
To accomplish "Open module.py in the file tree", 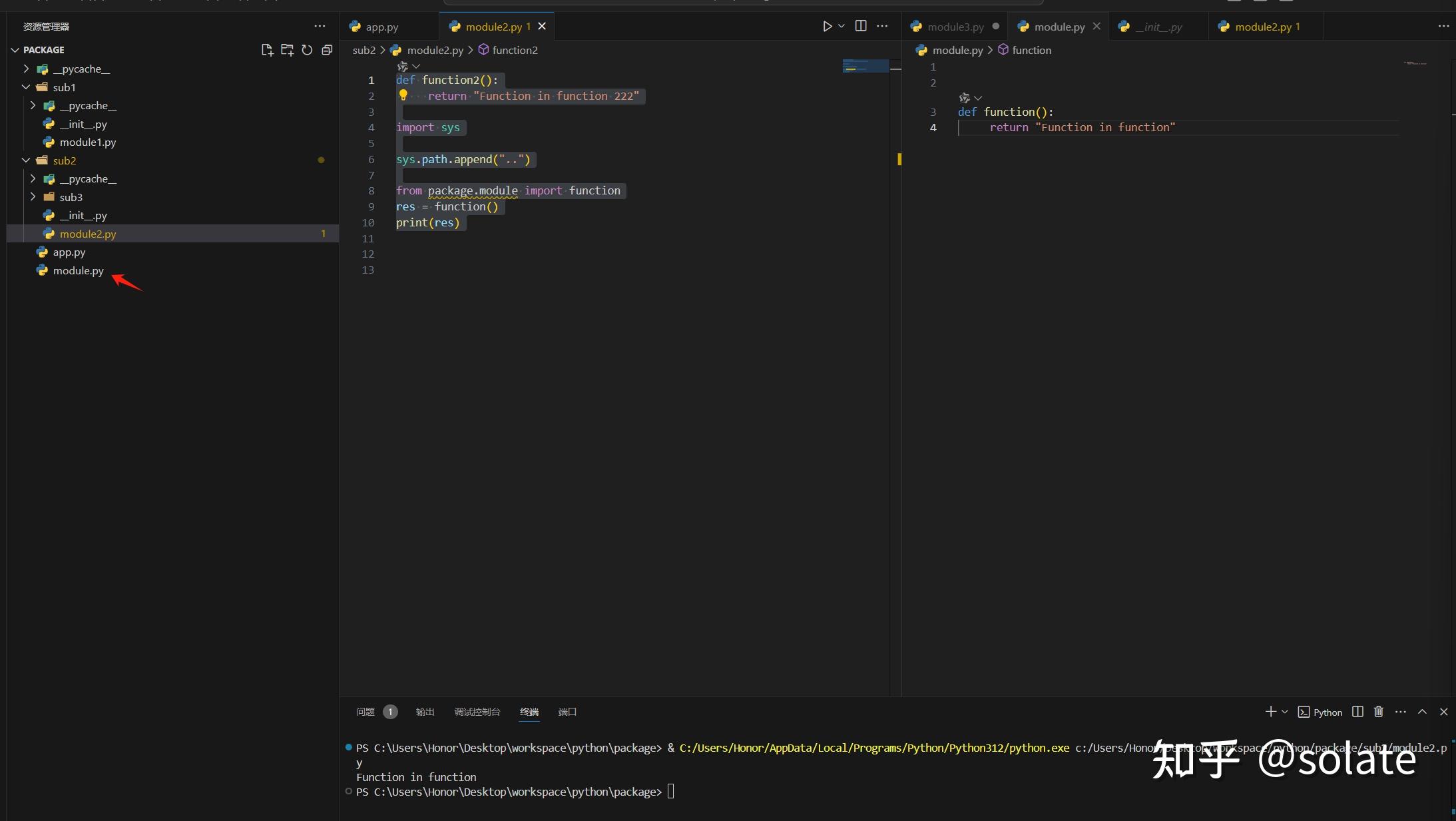I will coord(78,270).
